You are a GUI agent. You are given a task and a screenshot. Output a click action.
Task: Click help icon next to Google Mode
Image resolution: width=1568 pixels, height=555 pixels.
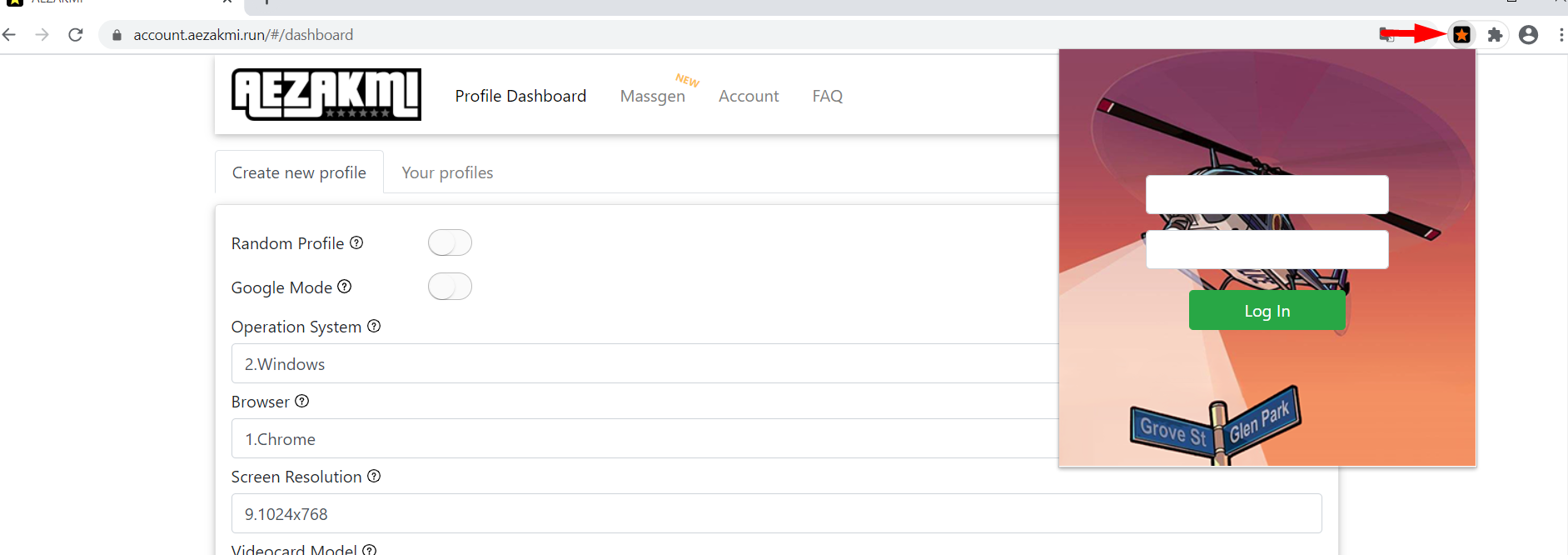click(345, 287)
